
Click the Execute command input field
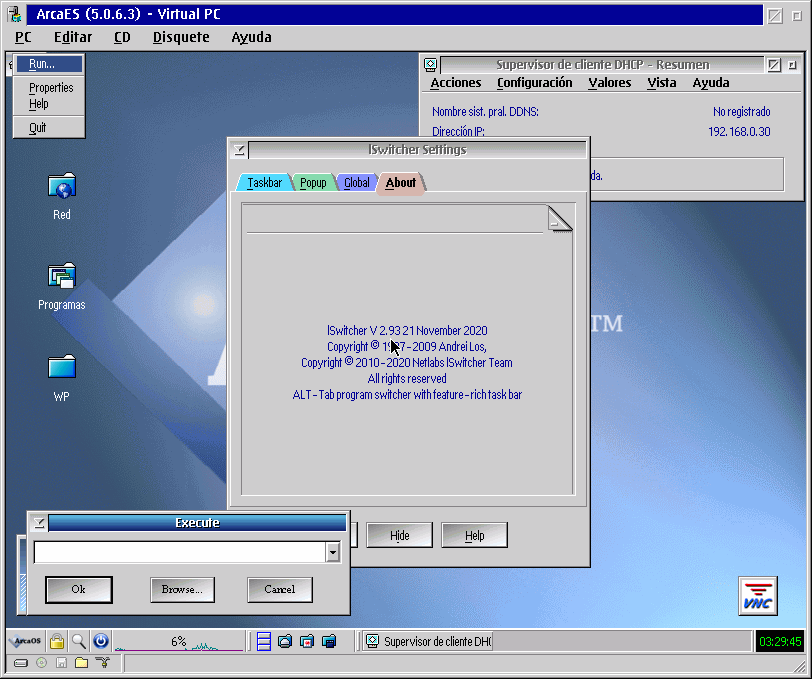[180, 552]
